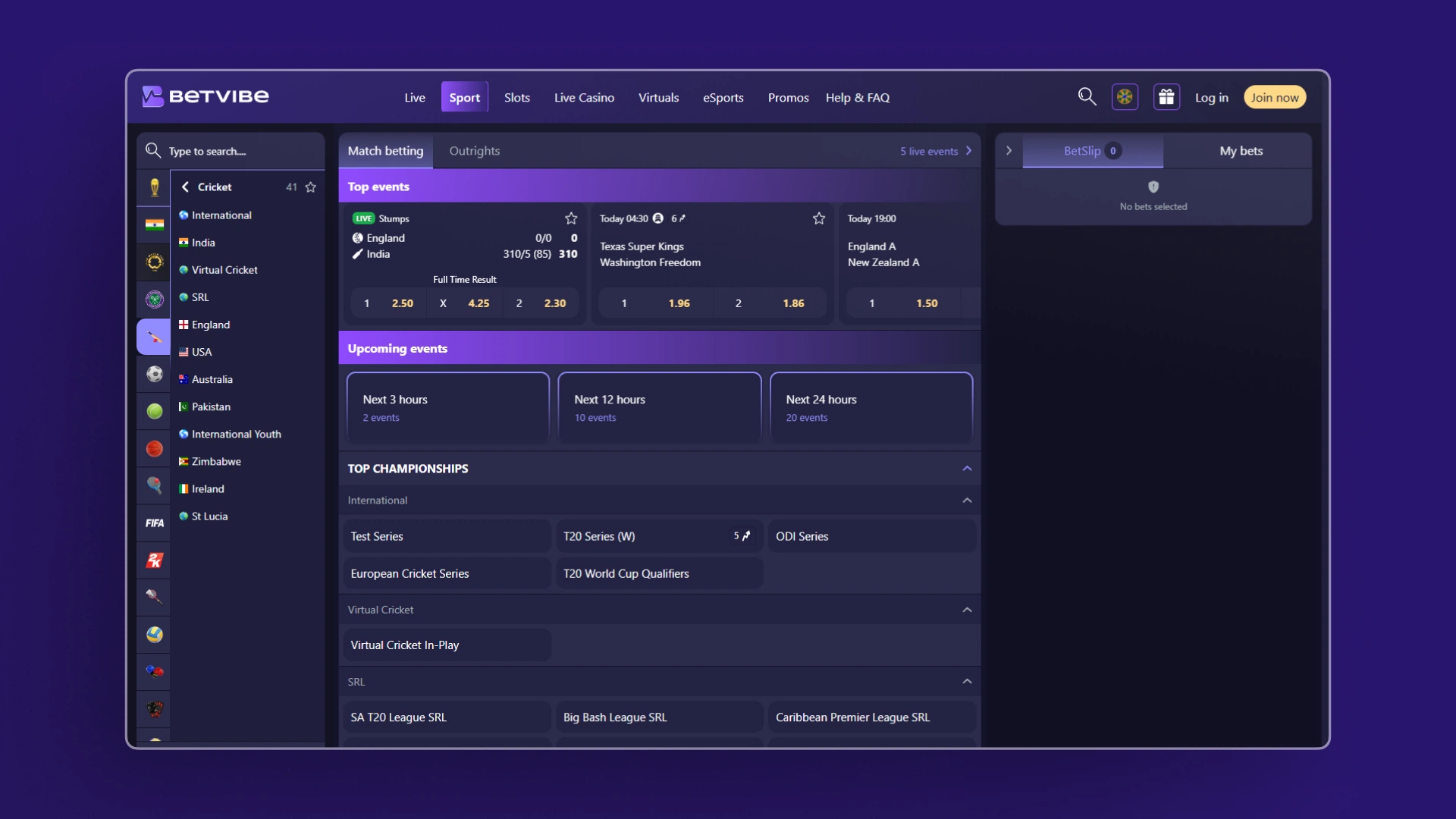The width and height of the screenshot is (1456, 819).
Task: Click the search icon in the sidebar search box
Action: 153,150
